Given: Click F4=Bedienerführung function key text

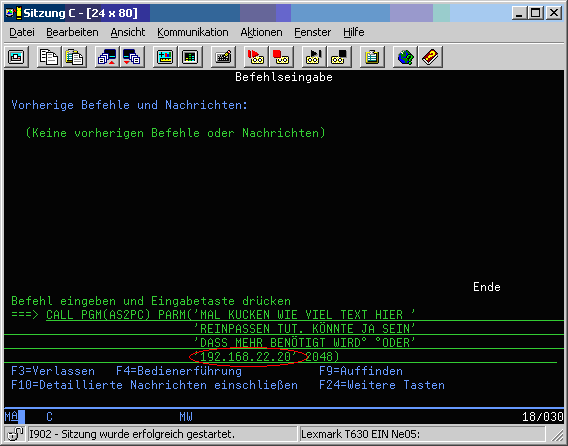Looking at the screenshot, I should pyautogui.click(x=179, y=371).
